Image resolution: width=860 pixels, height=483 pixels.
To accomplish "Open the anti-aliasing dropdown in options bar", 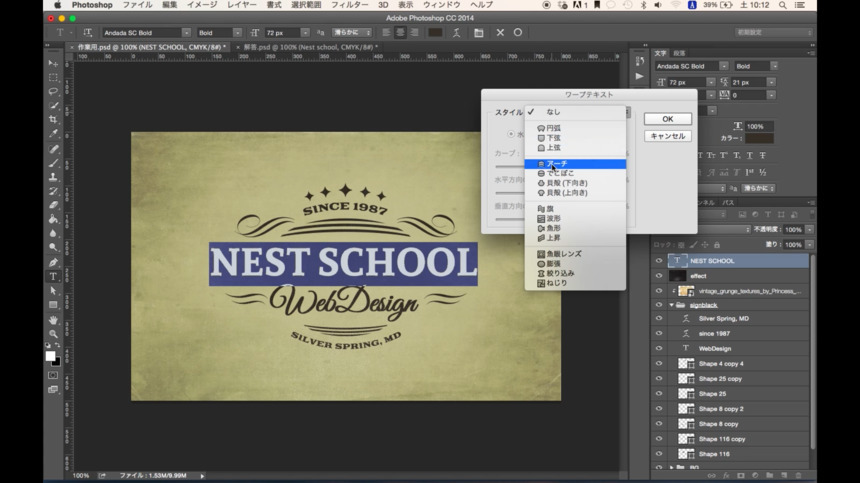I will 352,33.
